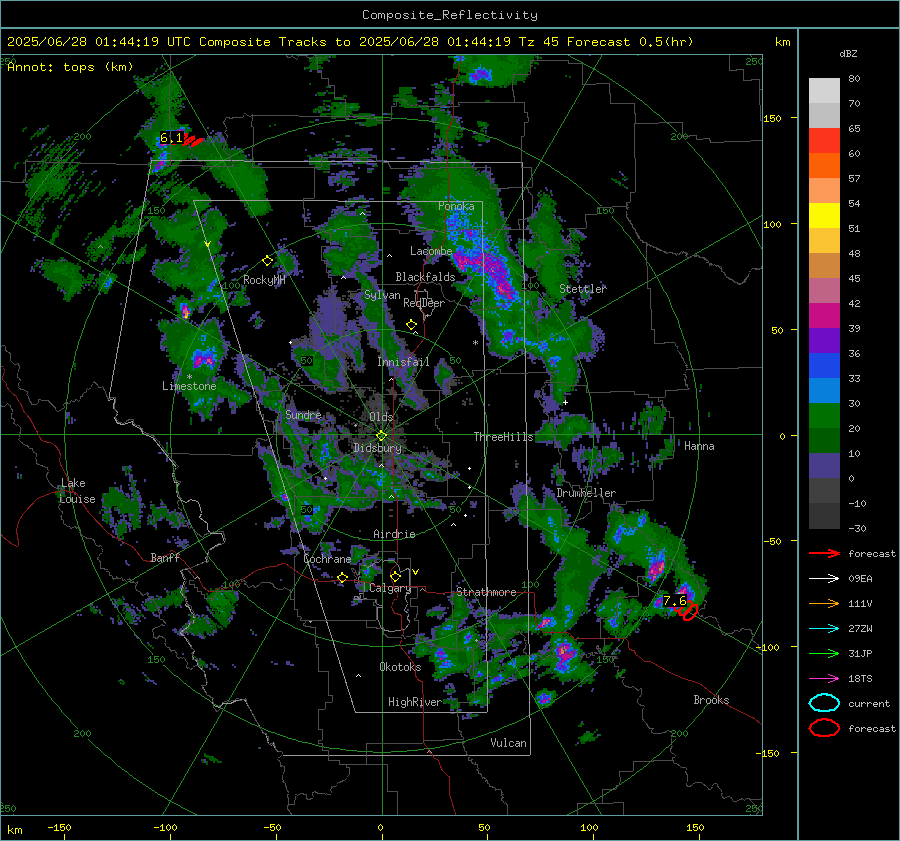Select the yellow swatch between 54 and 51

point(824,216)
